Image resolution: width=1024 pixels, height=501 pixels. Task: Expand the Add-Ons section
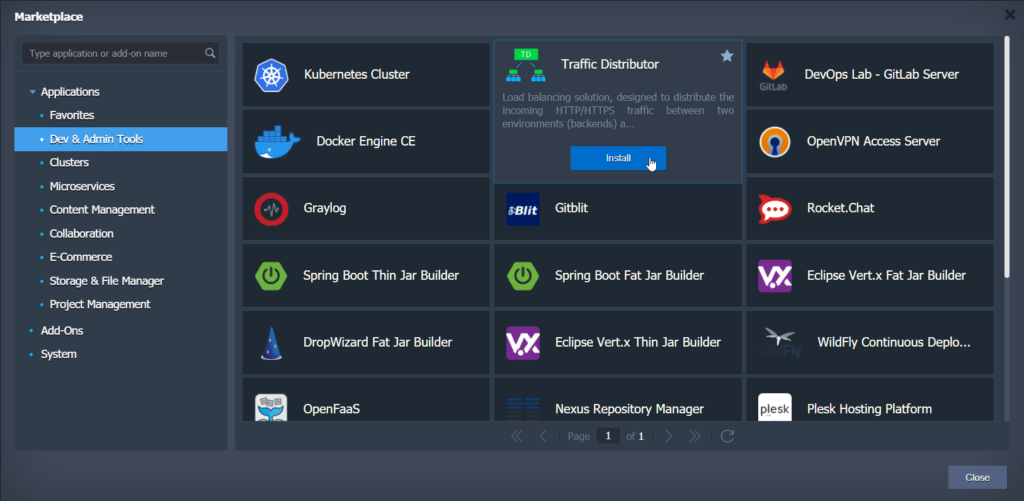(31, 331)
